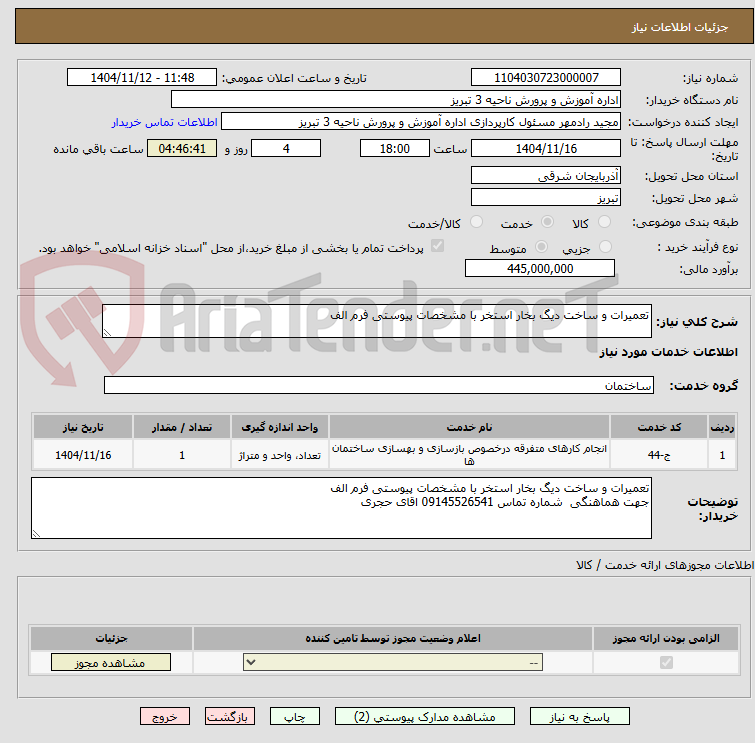This screenshot has height=743, width=755.
Task: Click the شماره نیاز number field
Action: (546, 78)
